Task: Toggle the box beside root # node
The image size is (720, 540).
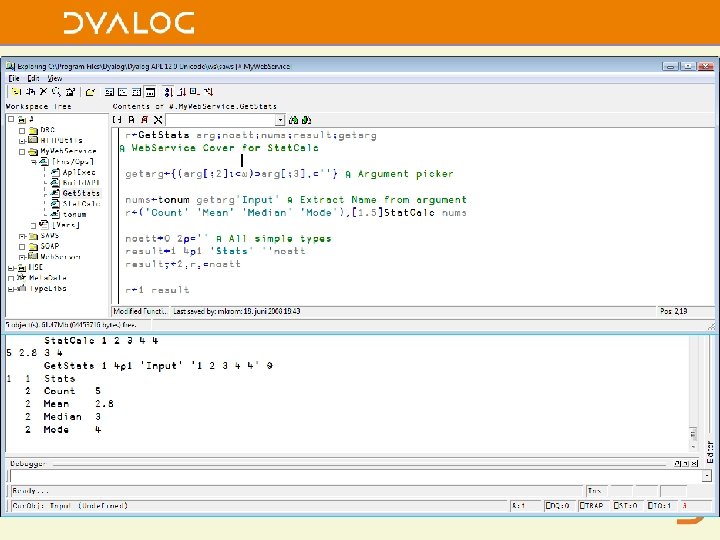Action: click(x=11, y=119)
